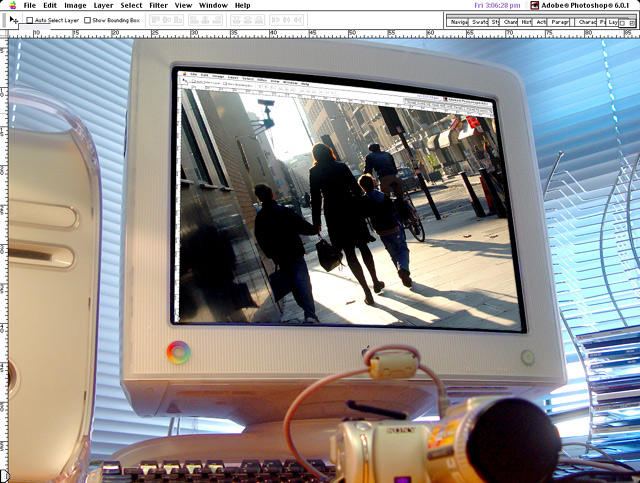
Task: Switch to the Navigator palette tab
Action: click(x=458, y=21)
